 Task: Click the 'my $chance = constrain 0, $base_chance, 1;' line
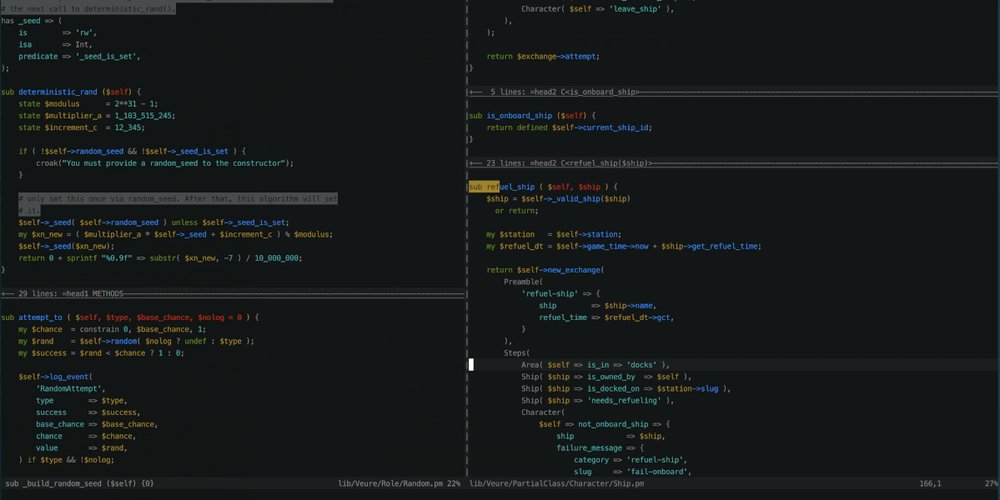[x=112, y=330]
